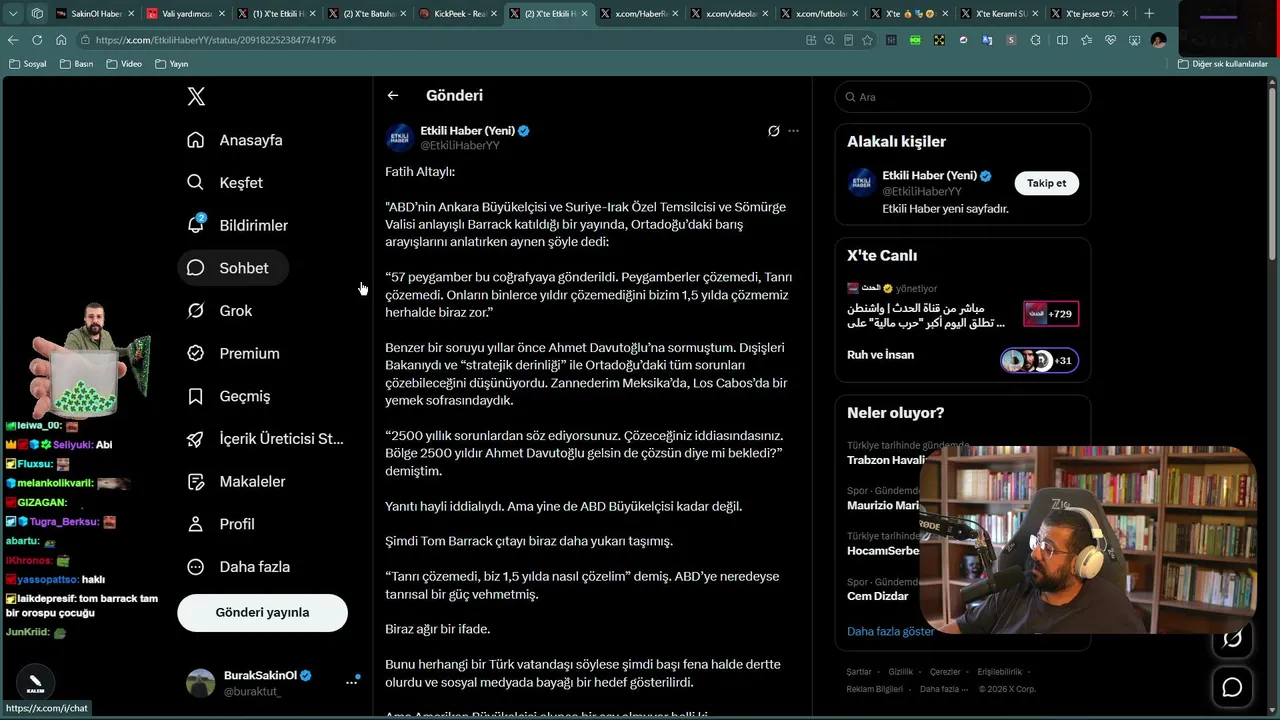The height and width of the screenshot is (720, 1280).
Task: Join the live space showing +729 listeners
Action: coord(1051,314)
